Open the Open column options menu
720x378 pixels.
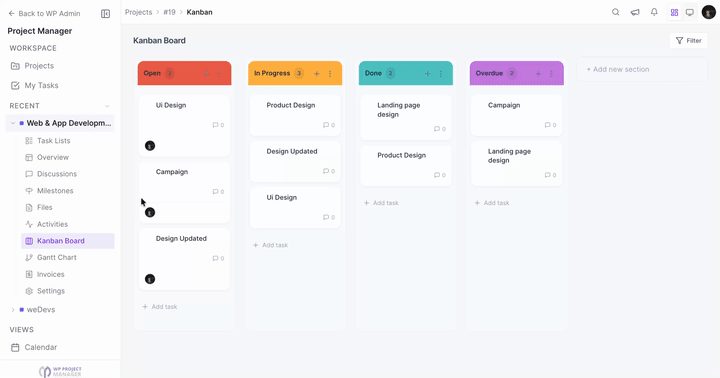pos(219,73)
